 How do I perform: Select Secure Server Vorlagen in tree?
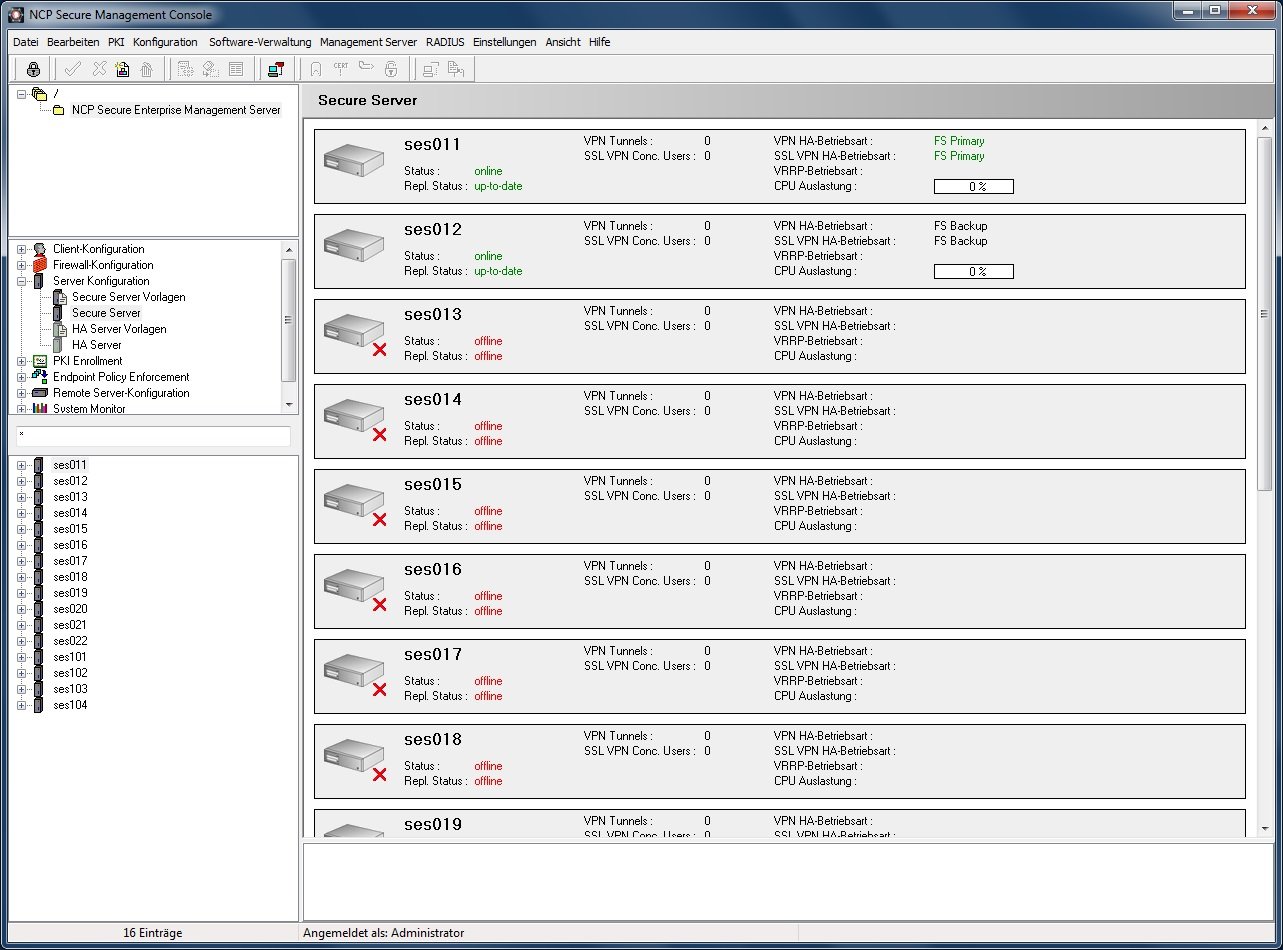point(128,297)
